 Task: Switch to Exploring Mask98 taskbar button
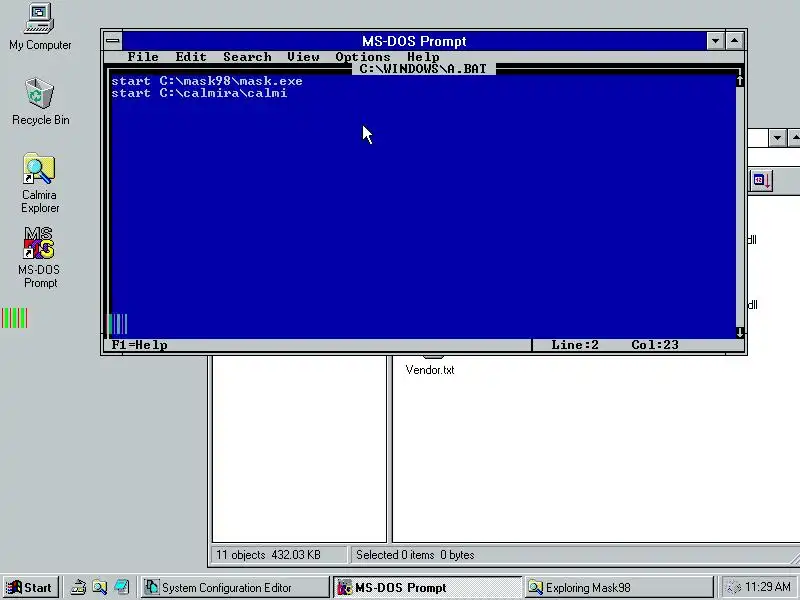point(619,588)
